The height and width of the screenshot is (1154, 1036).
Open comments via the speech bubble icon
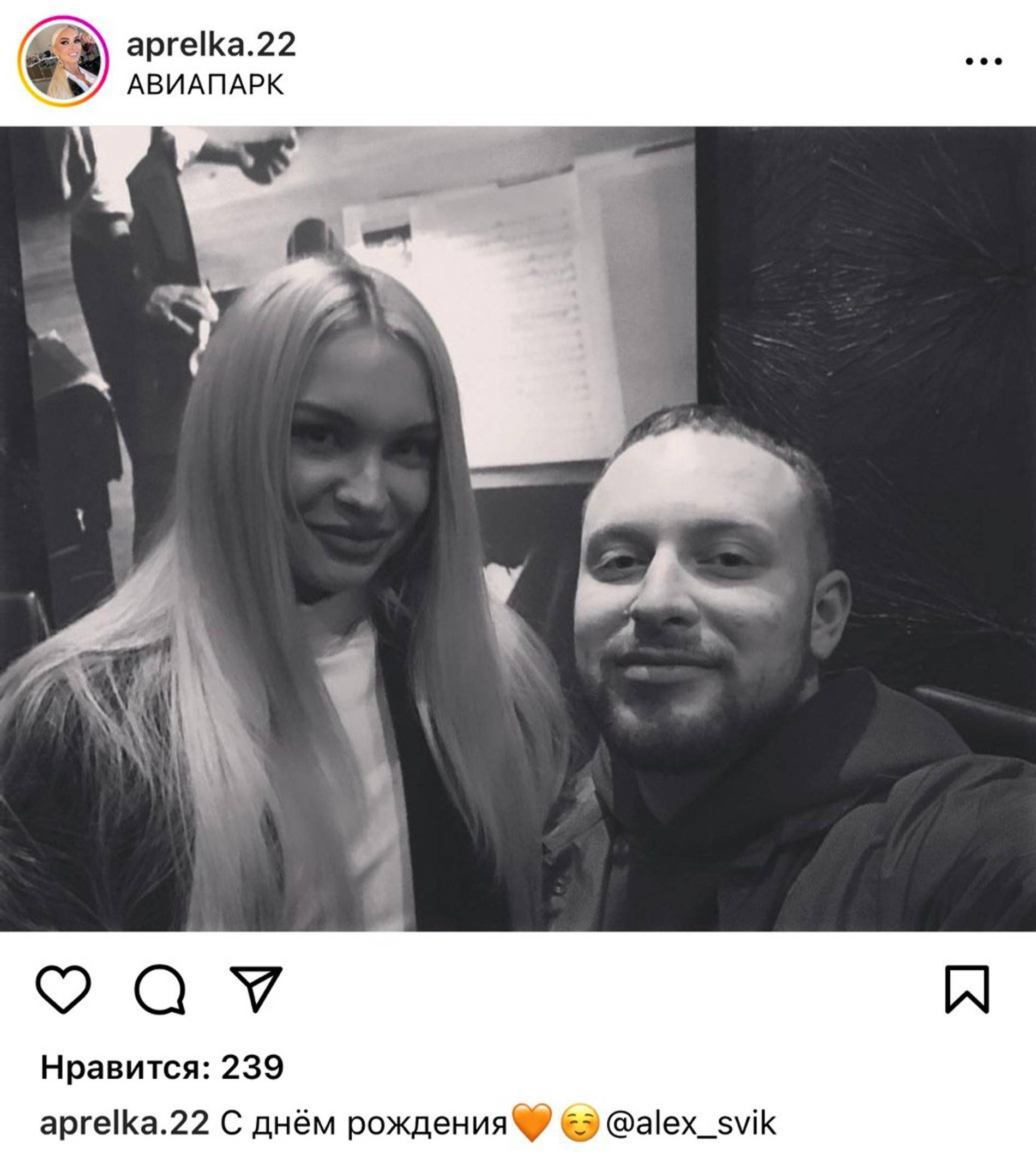pos(160,989)
